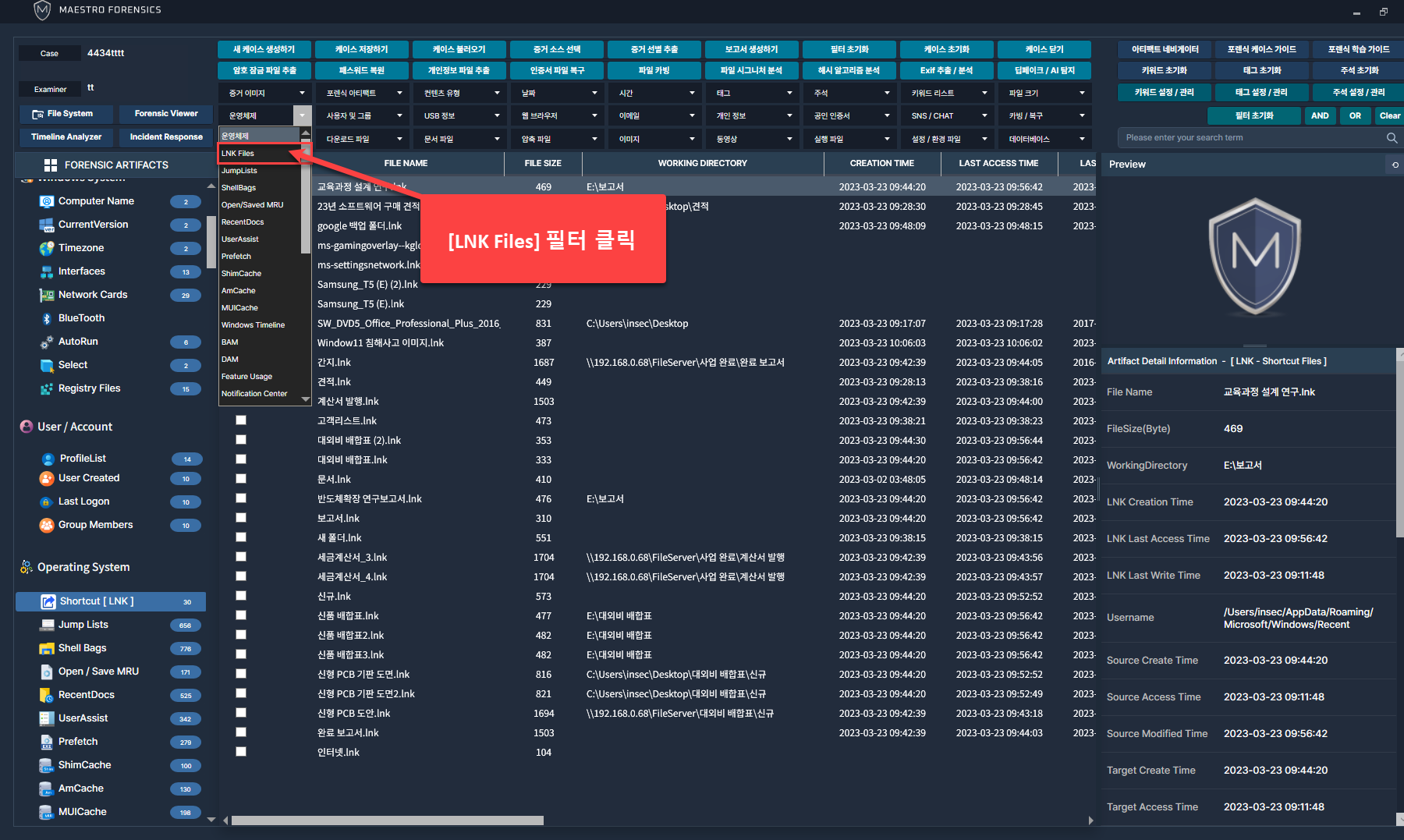Open the 증거 이미지 dropdown
Screen dimensions: 1404x840
point(265,94)
